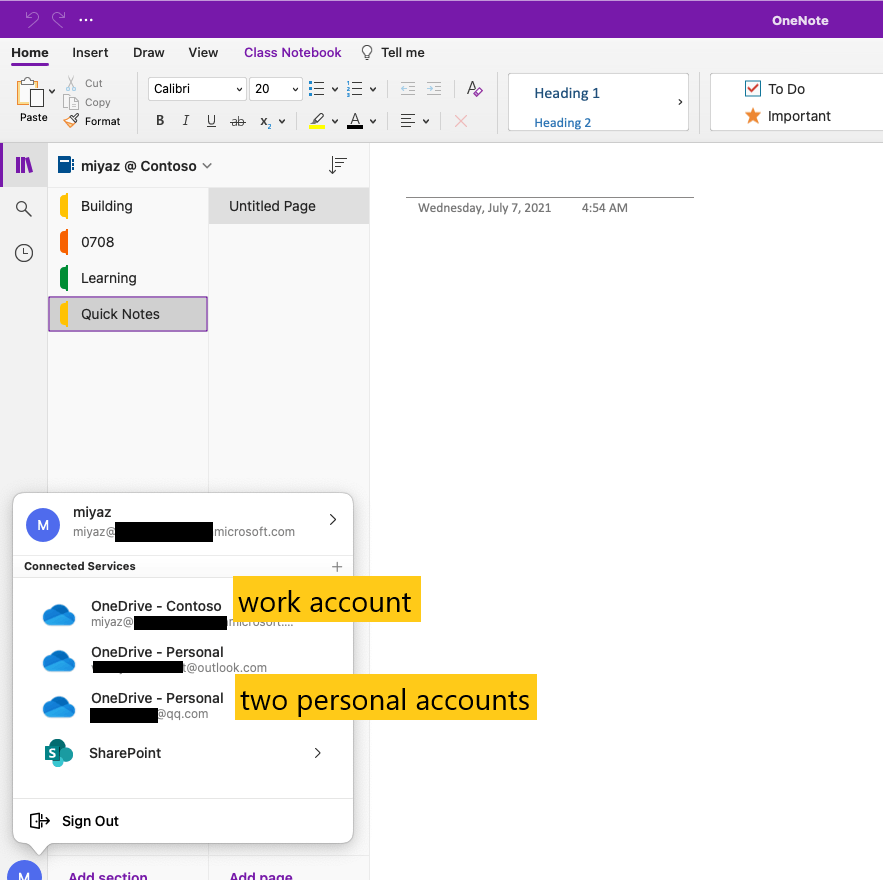The width and height of the screenshot is (883, 880).
Task: Add a connected service with plus icon
Action: pos(337,566)
